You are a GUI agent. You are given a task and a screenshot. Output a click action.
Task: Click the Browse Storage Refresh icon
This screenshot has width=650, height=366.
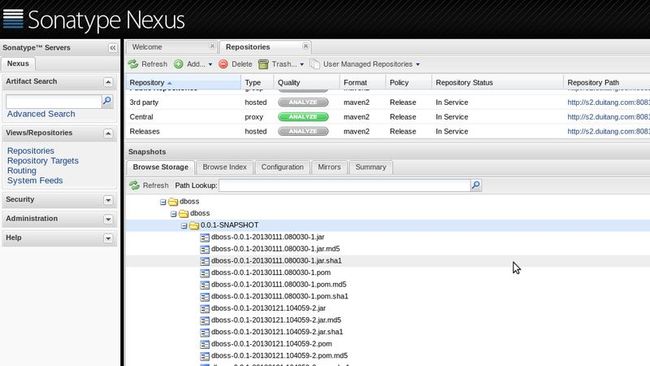click(x=134, y=185)
